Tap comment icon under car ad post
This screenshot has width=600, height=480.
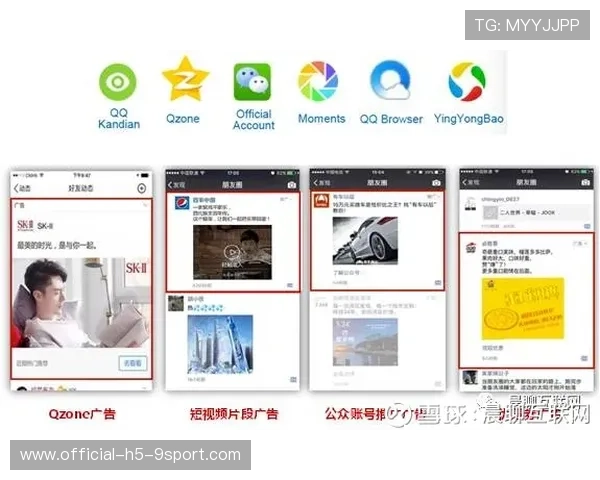438,283
